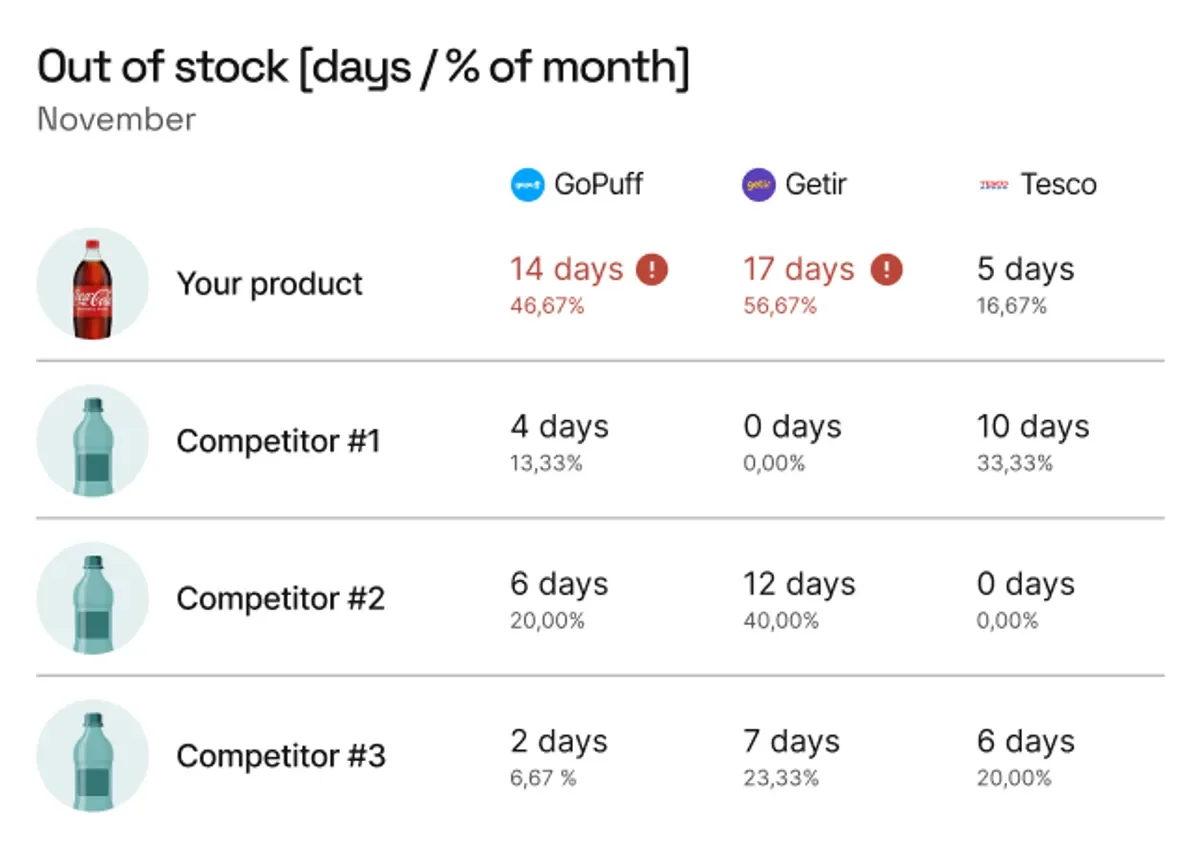Select the Competitor #2 bottle image
1200x848 pixels.
click(x=93, y=598)
